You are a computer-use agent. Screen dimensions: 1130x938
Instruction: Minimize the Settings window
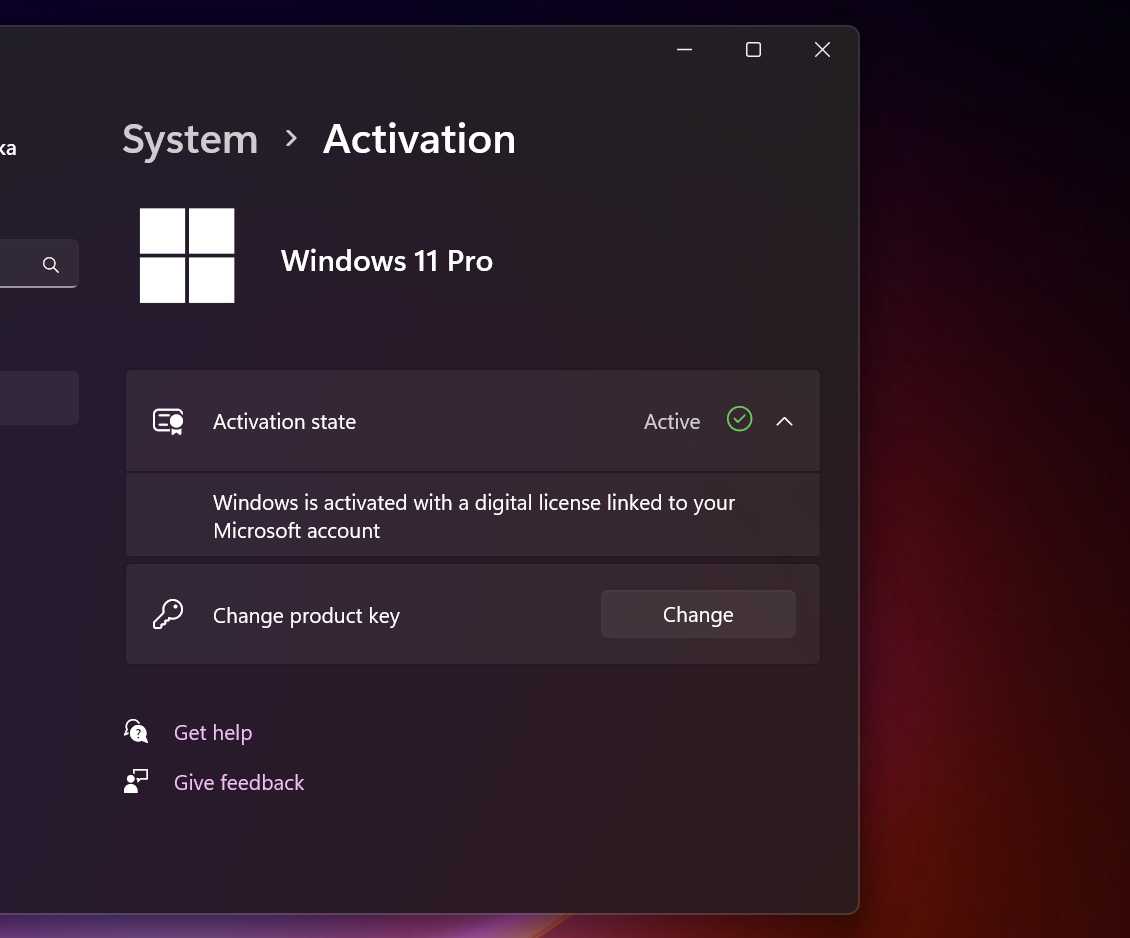tap(685, 50)
